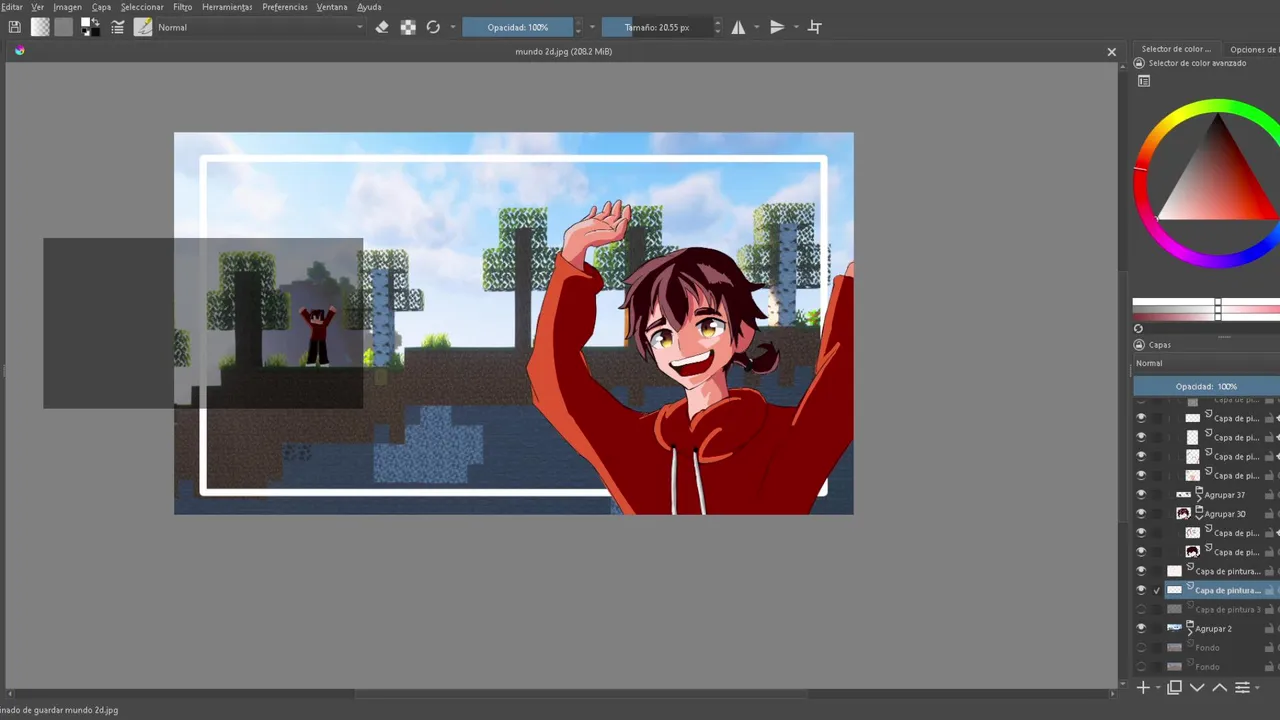Image resolution: width=1280 pixels, height=720 pixels.
Task: Select the Capa de pintura 3 layer name
Action: click(x=1227, y=609)
